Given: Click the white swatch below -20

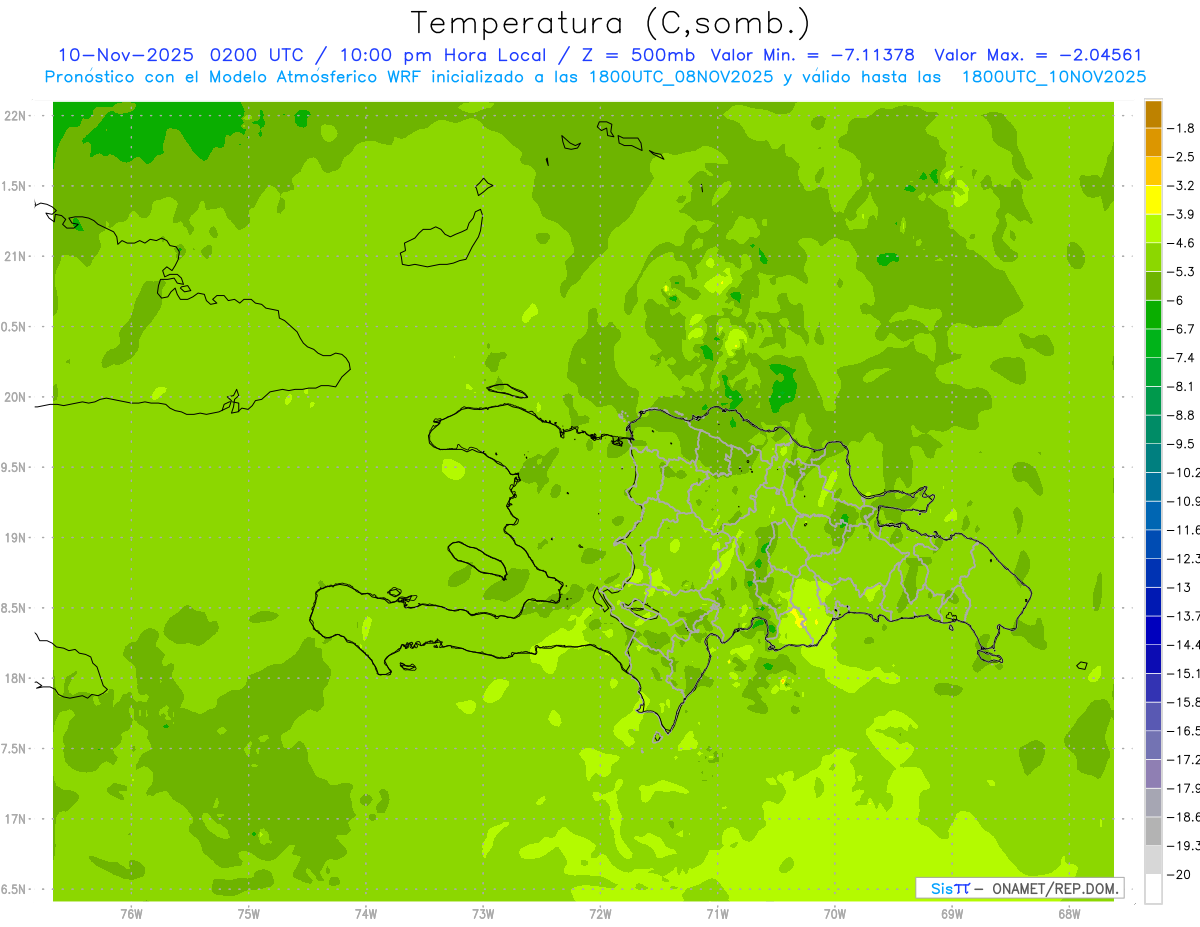Looking at the screenshot, I should coord(1153,888).
